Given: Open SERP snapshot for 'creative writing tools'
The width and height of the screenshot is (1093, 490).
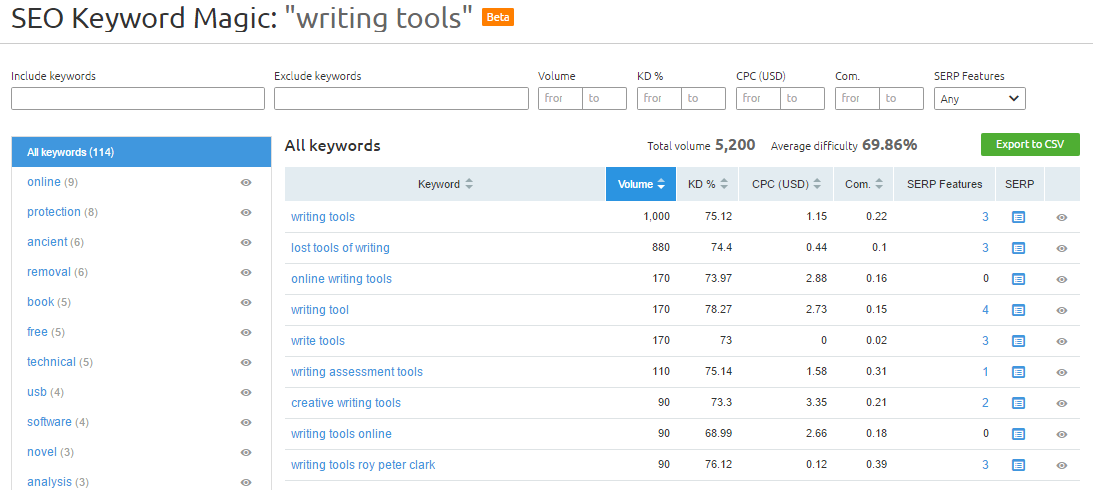Looking at the screenshot, I should click(x=1018, y=403).
